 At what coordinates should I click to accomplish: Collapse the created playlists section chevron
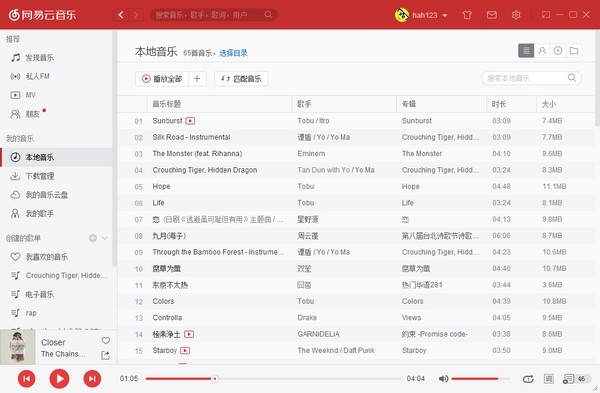pyautogui.click(x=104, y=238)
